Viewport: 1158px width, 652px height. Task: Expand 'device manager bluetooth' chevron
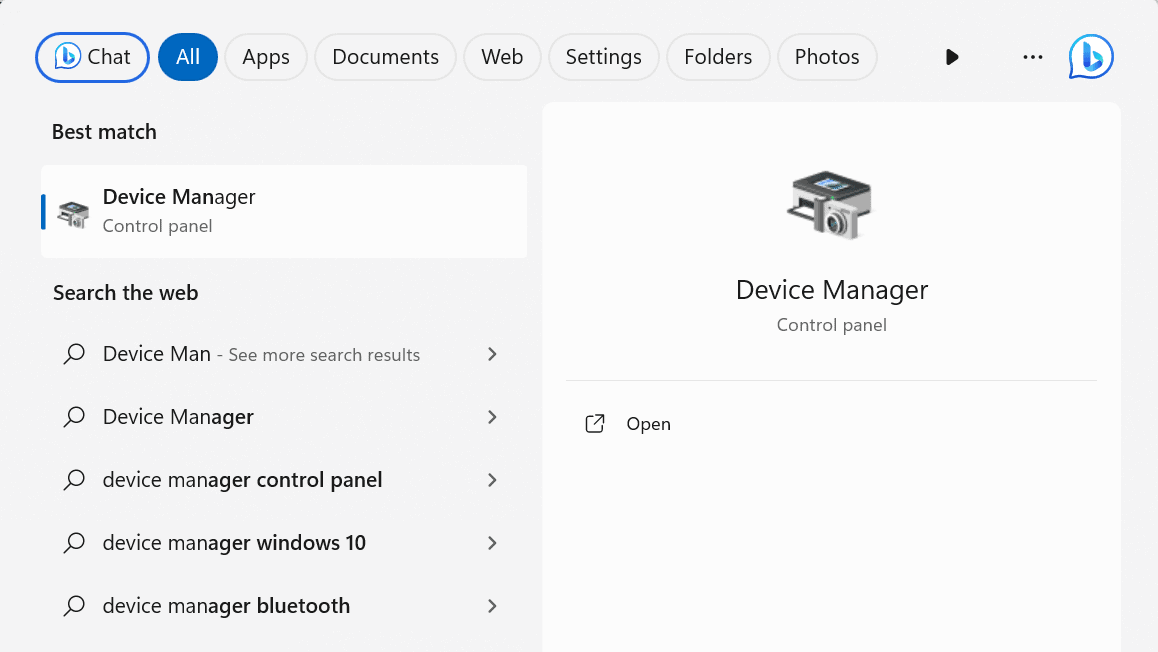pos(493,606)
